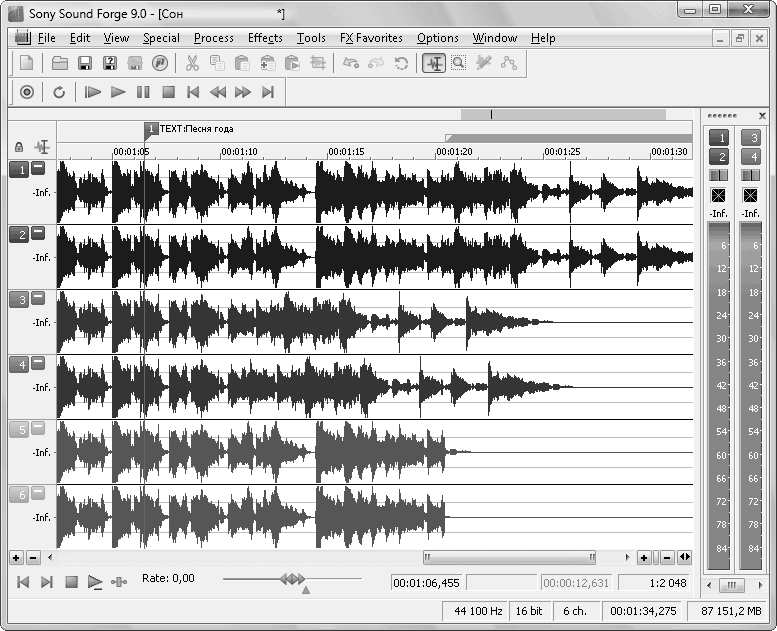Collapse channel 6 with minus button

pos(38,494)
